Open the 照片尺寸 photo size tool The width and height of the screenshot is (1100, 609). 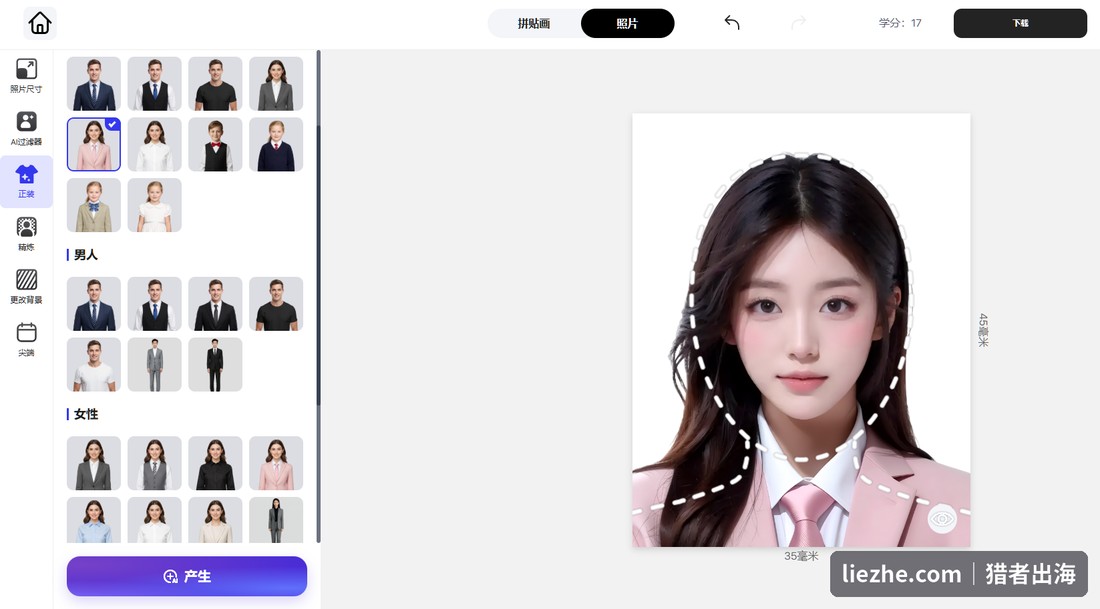(x=26, y=76)
